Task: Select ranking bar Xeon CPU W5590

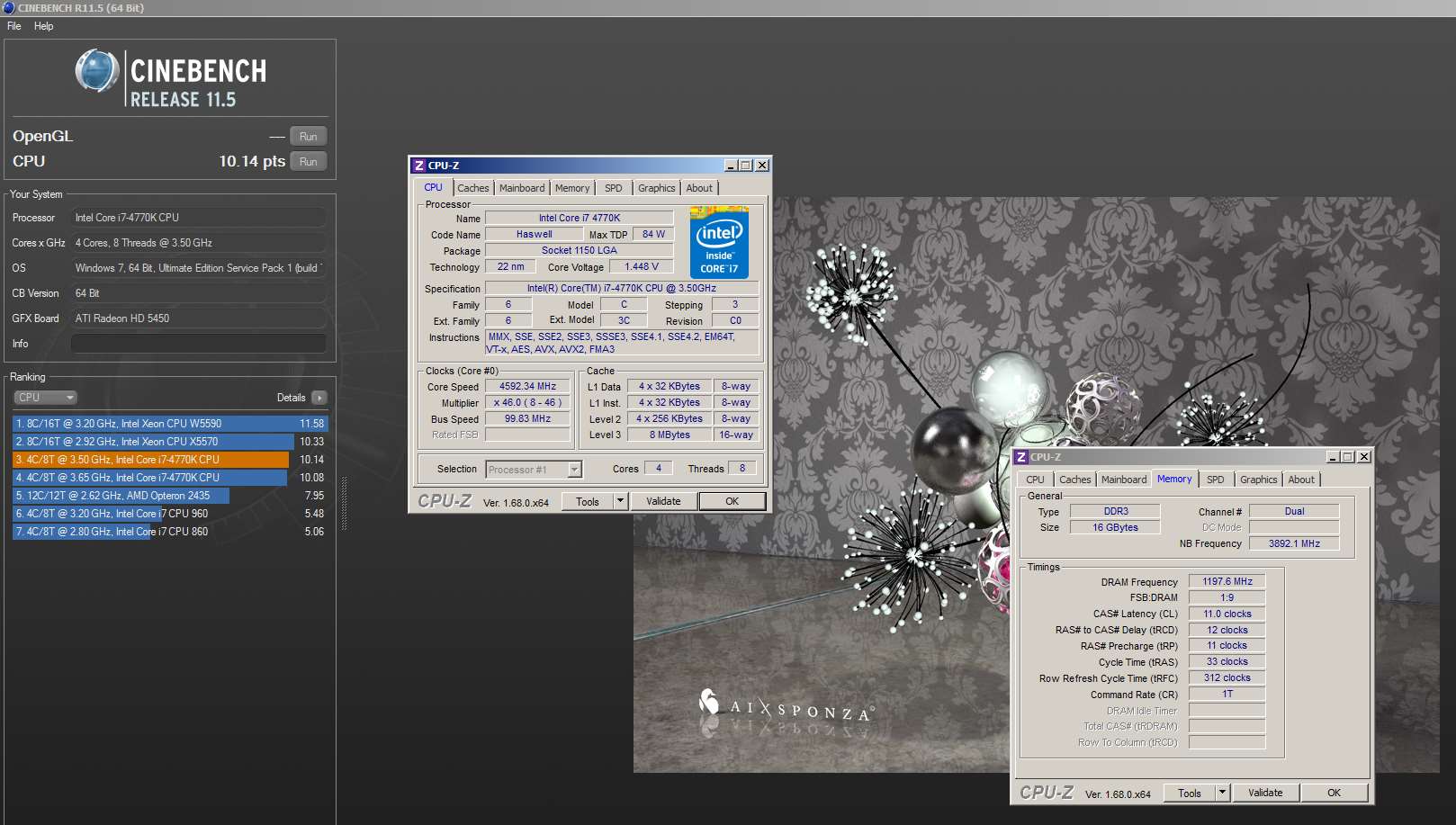Action: (170, 424)
